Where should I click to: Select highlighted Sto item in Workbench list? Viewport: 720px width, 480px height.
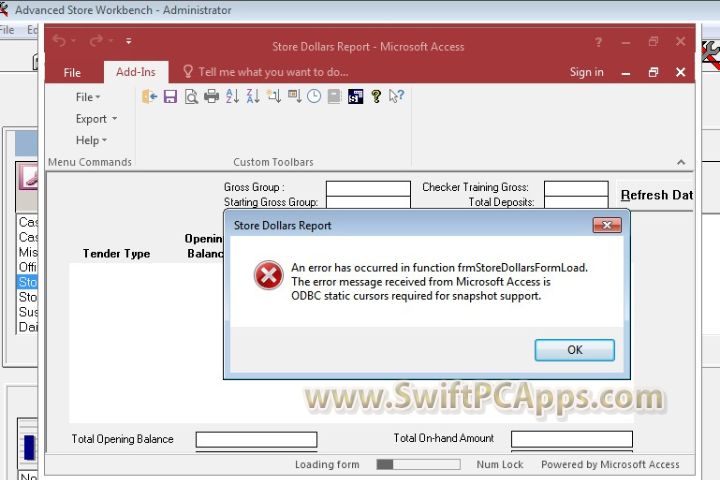point(28,282)
